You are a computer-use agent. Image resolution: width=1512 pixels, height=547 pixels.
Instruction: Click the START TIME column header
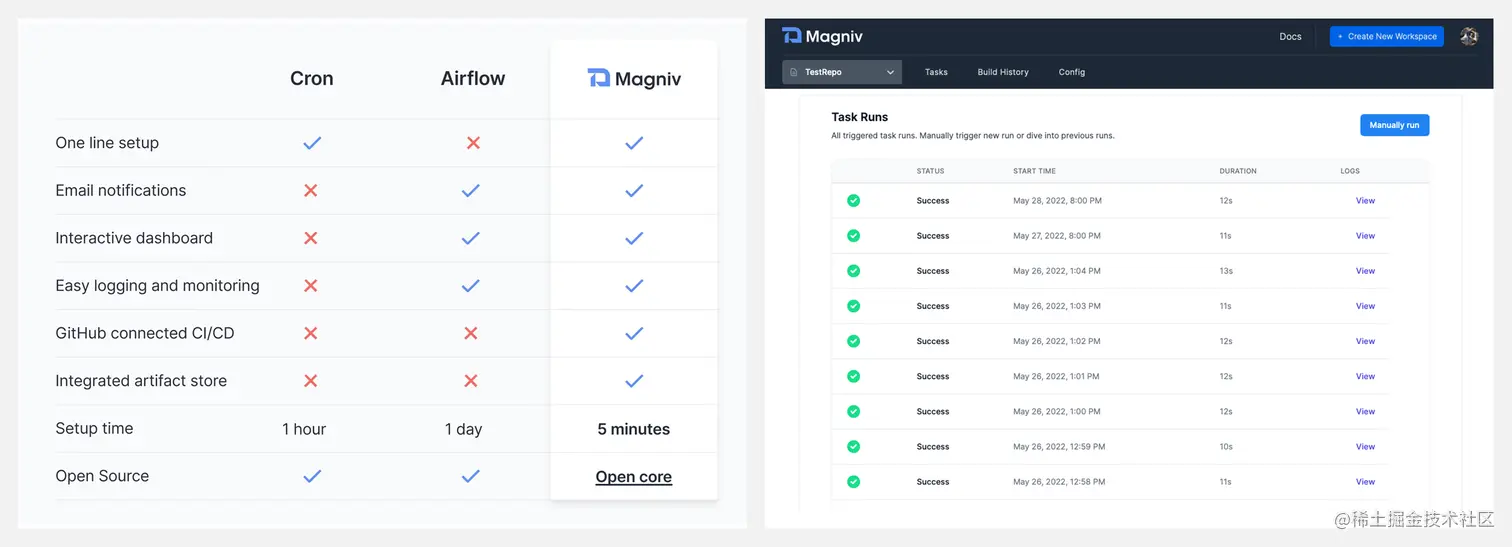(x=1034, y=171)
